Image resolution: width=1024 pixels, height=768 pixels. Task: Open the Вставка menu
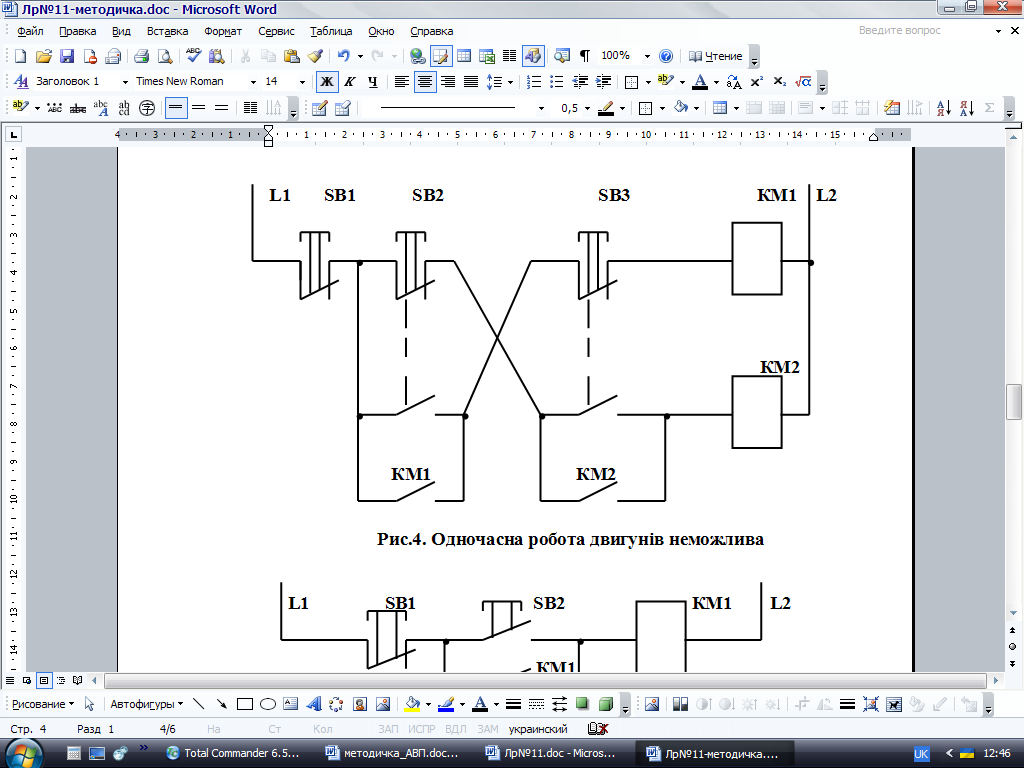(x=167, y=31)
